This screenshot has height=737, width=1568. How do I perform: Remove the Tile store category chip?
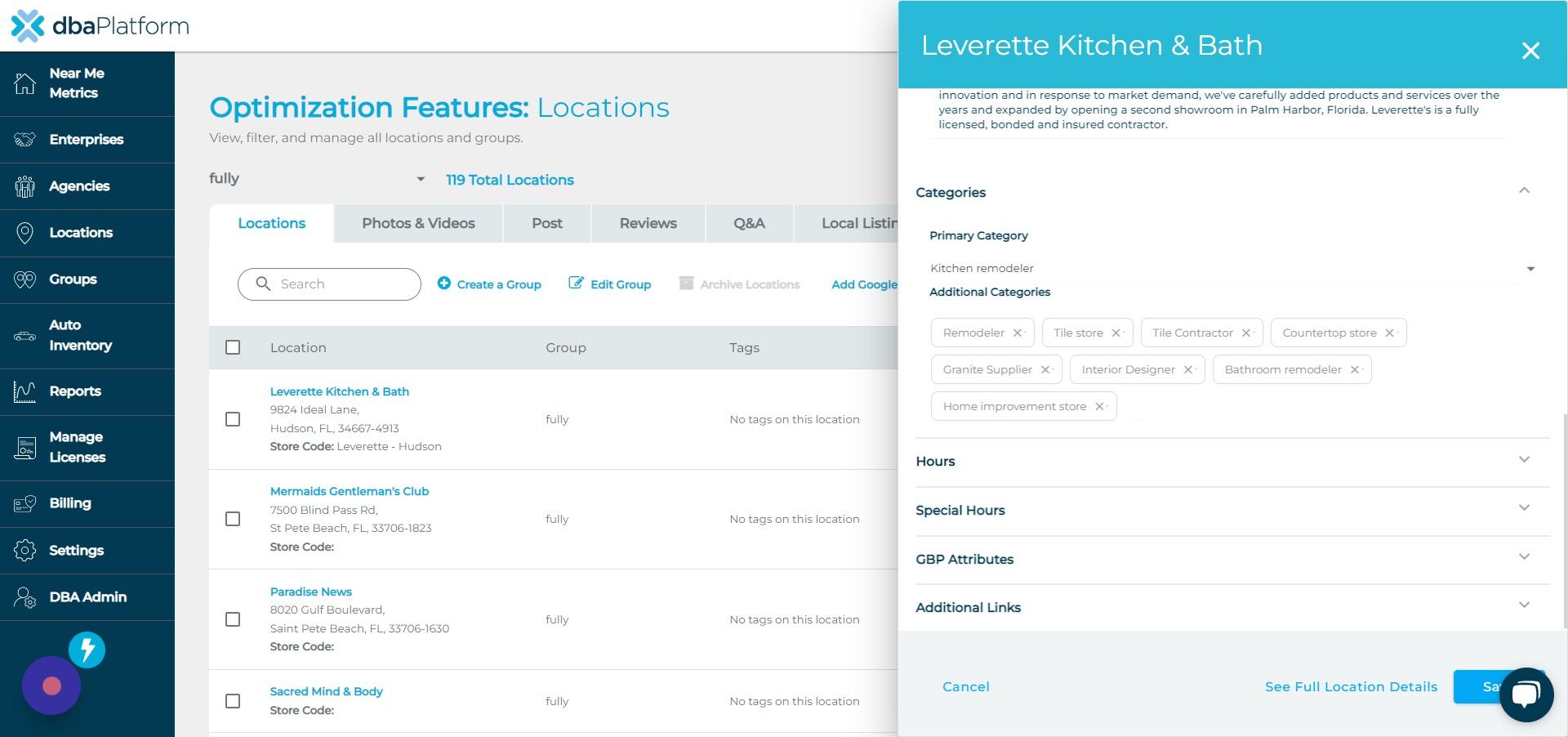coord(1116,333)
